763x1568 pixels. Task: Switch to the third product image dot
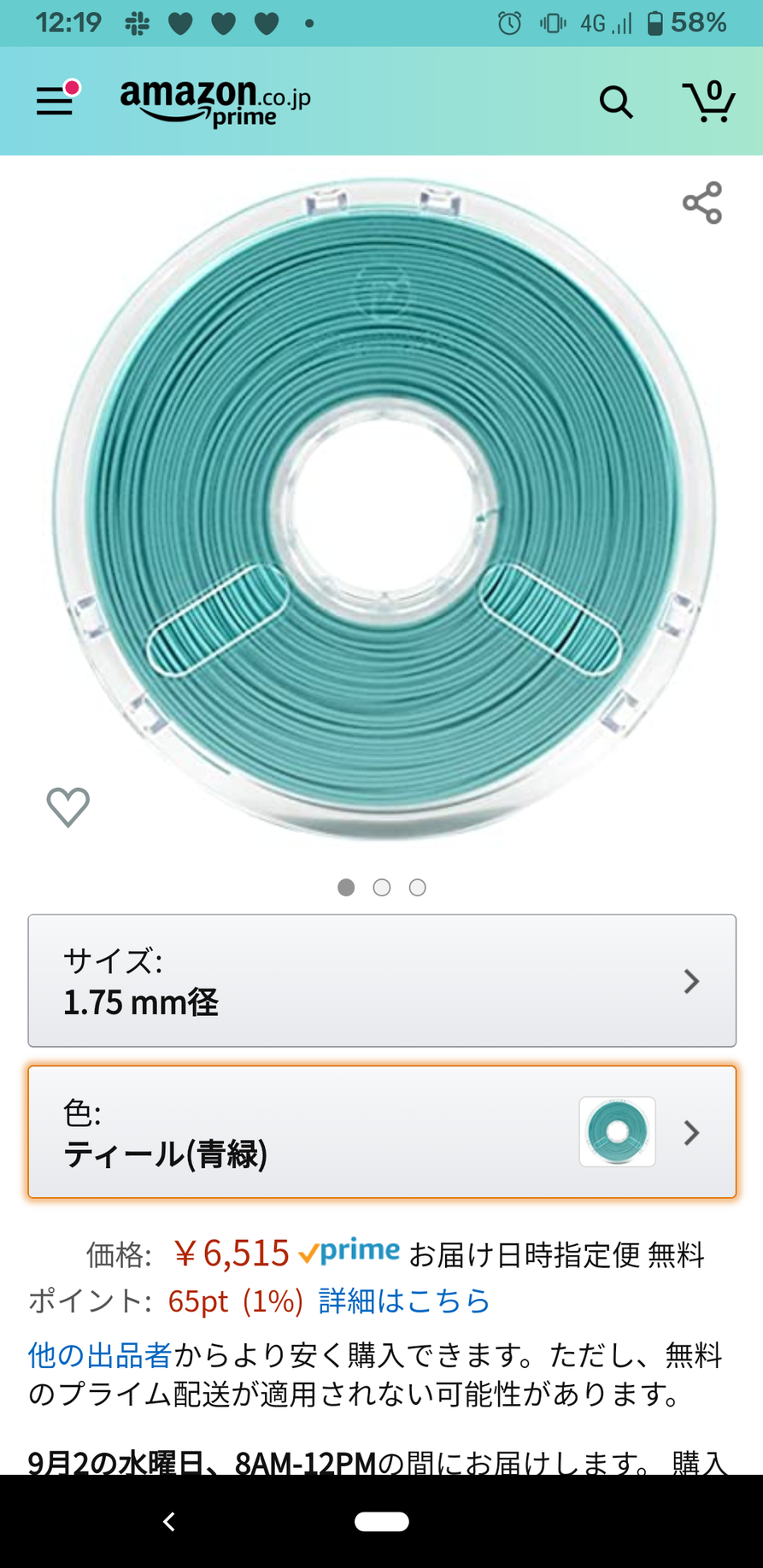418,888
